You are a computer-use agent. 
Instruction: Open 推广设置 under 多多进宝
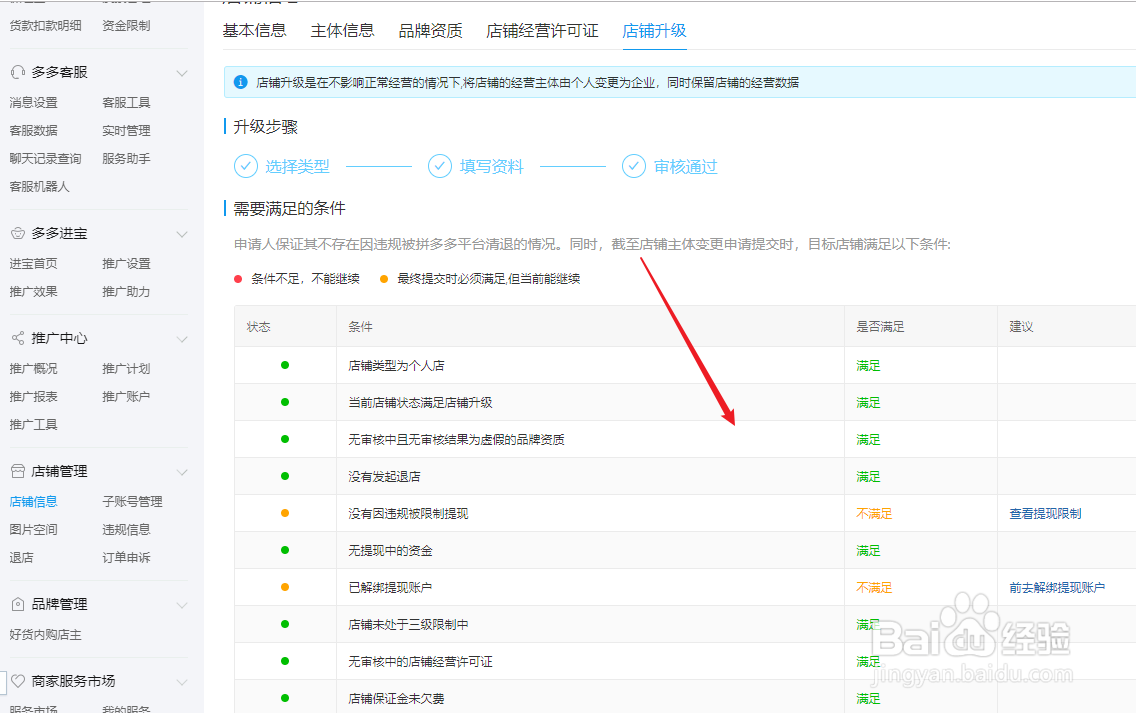(x=126, y=264)
